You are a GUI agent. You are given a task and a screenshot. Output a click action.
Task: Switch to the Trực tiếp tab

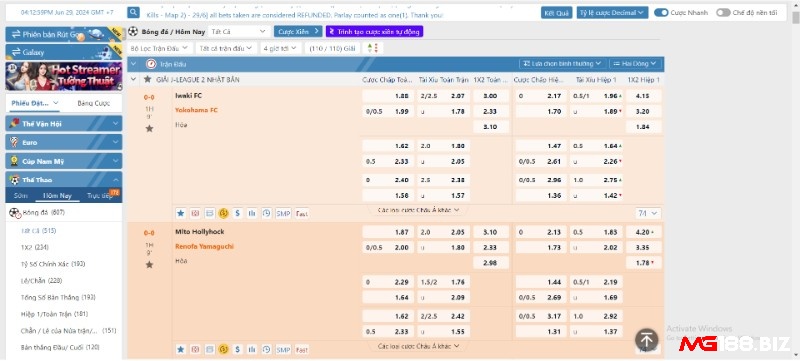[100, 196]
